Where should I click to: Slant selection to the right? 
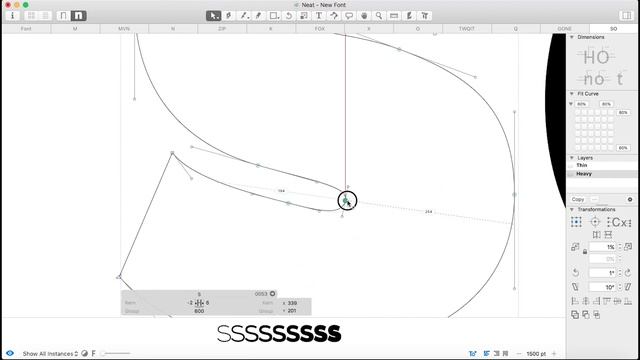point(628,287)
